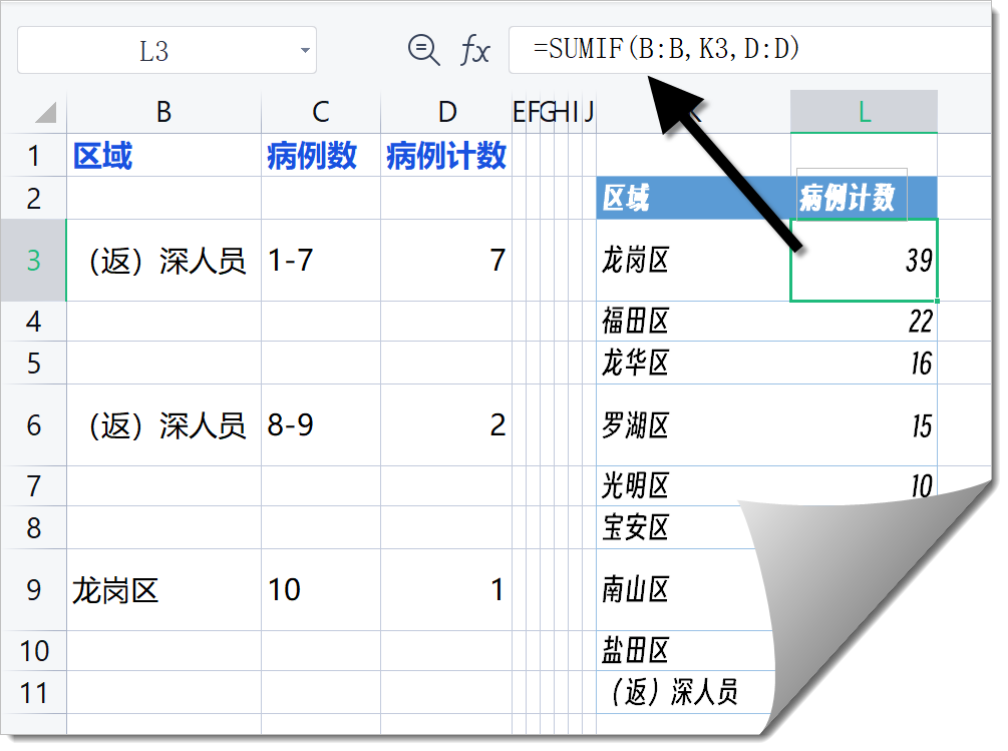Click the Name Box showing L3

(x=166, y=50)
